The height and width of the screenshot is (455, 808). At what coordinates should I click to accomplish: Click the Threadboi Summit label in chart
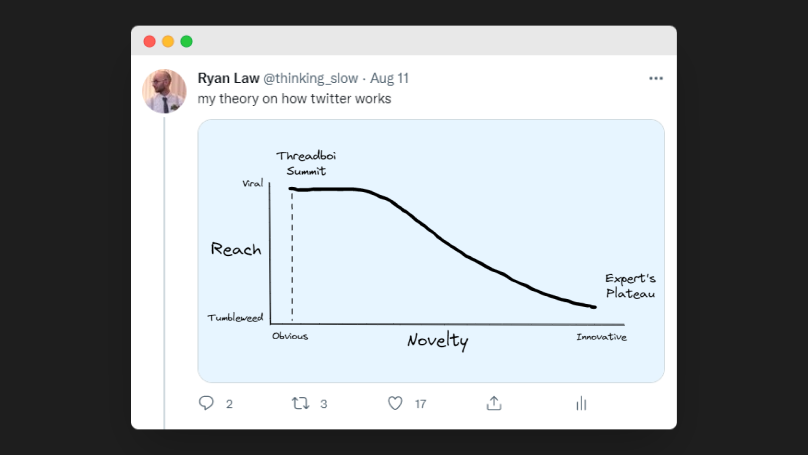point(300,164)
